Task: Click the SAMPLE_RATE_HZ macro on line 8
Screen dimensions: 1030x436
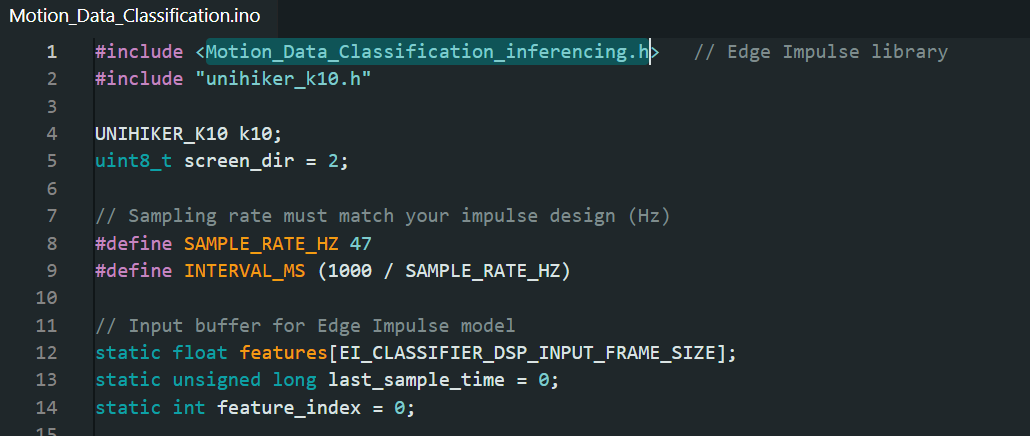Action: pyautogui.click(x=261, y=244)
